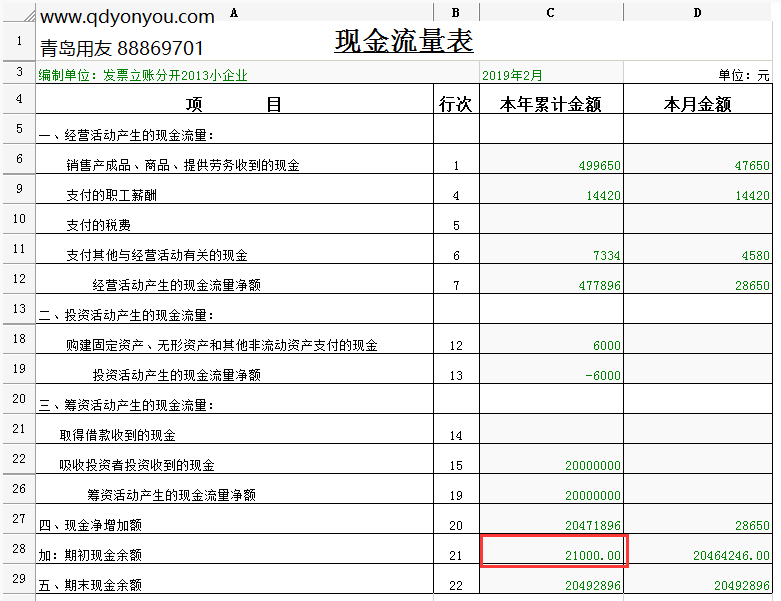Select column A header

pos(234,12)
